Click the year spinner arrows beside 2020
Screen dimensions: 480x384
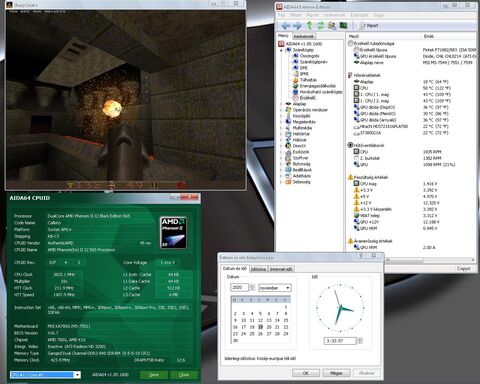252,287
